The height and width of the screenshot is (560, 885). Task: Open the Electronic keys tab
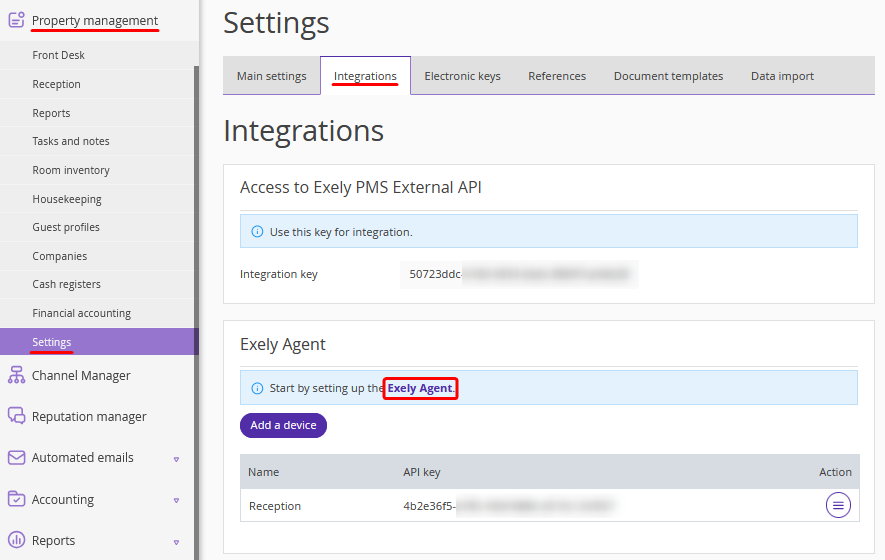tap(462, 76)
